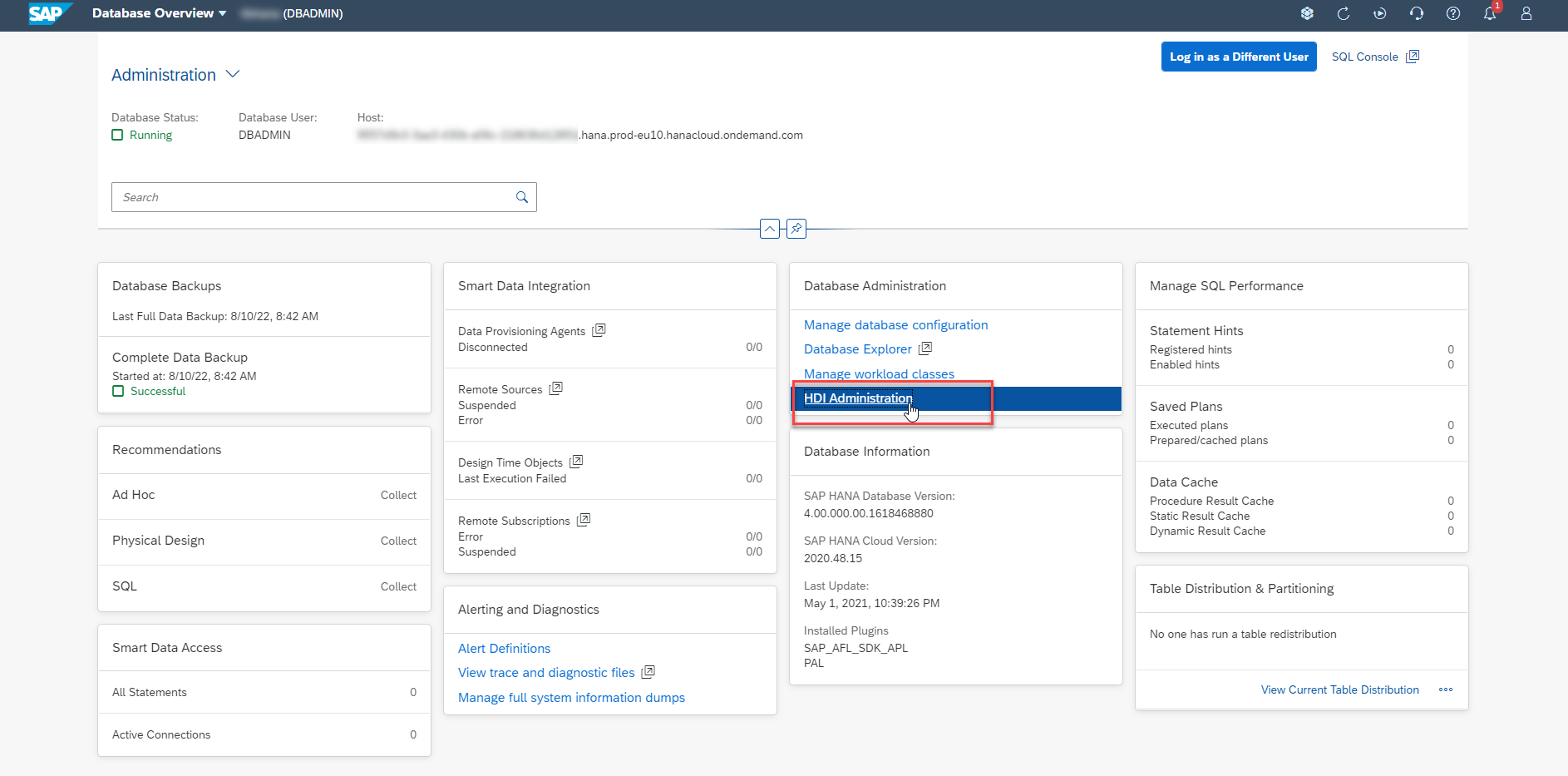The height and width of the screenshot is (776, 1568).
Task: Click the Active Connections row
Action: [264, 734]
